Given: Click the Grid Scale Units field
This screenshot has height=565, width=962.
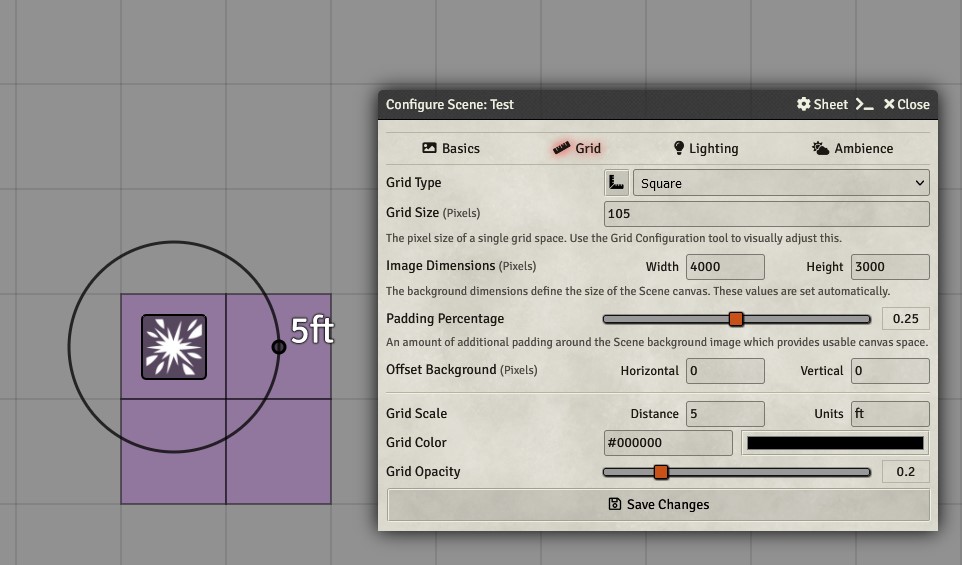Looking at the screenshot, I should (890, 414).
